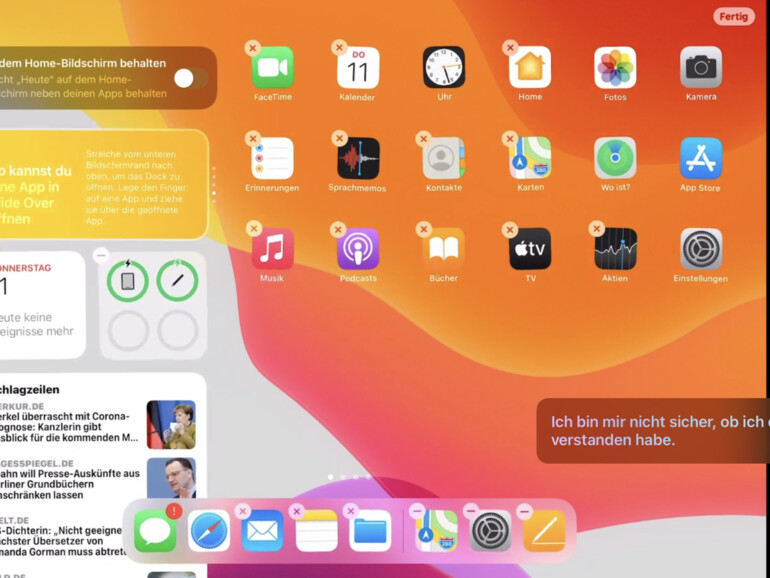This screenshot has height=578, width=770.
Task: Open the Erinnerungen app icon
Action: 273,158
